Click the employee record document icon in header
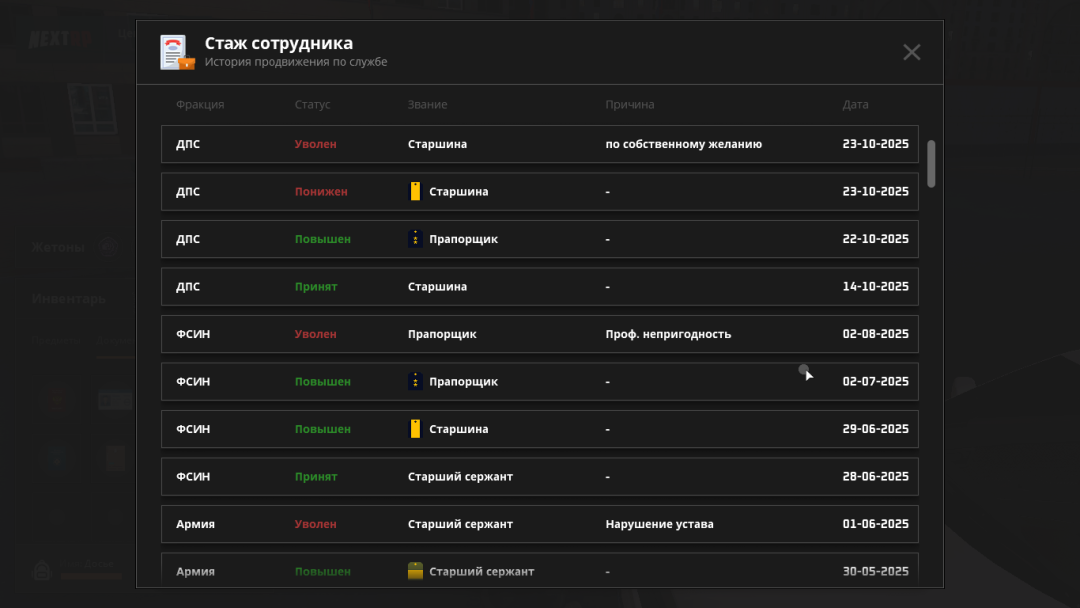The width and height of the screenshot is (1080, 608). [x=177, y=52]
